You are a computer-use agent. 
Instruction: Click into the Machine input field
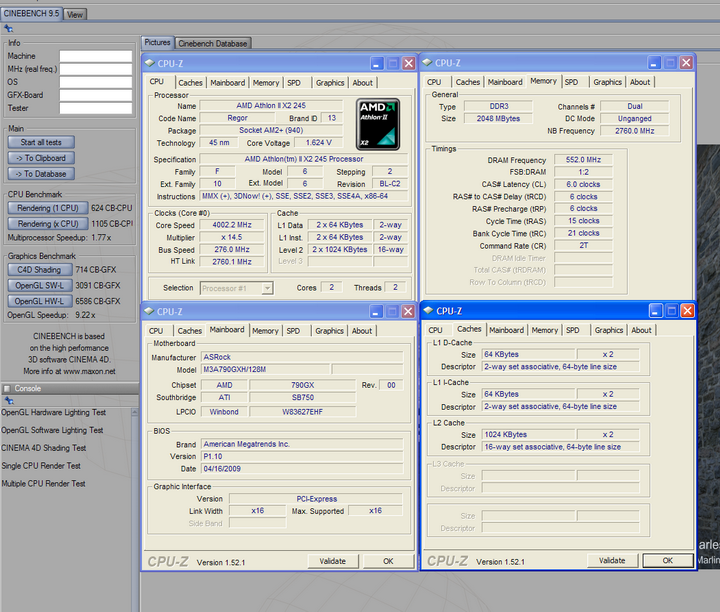pyautogui.click(x=95, y=56)
